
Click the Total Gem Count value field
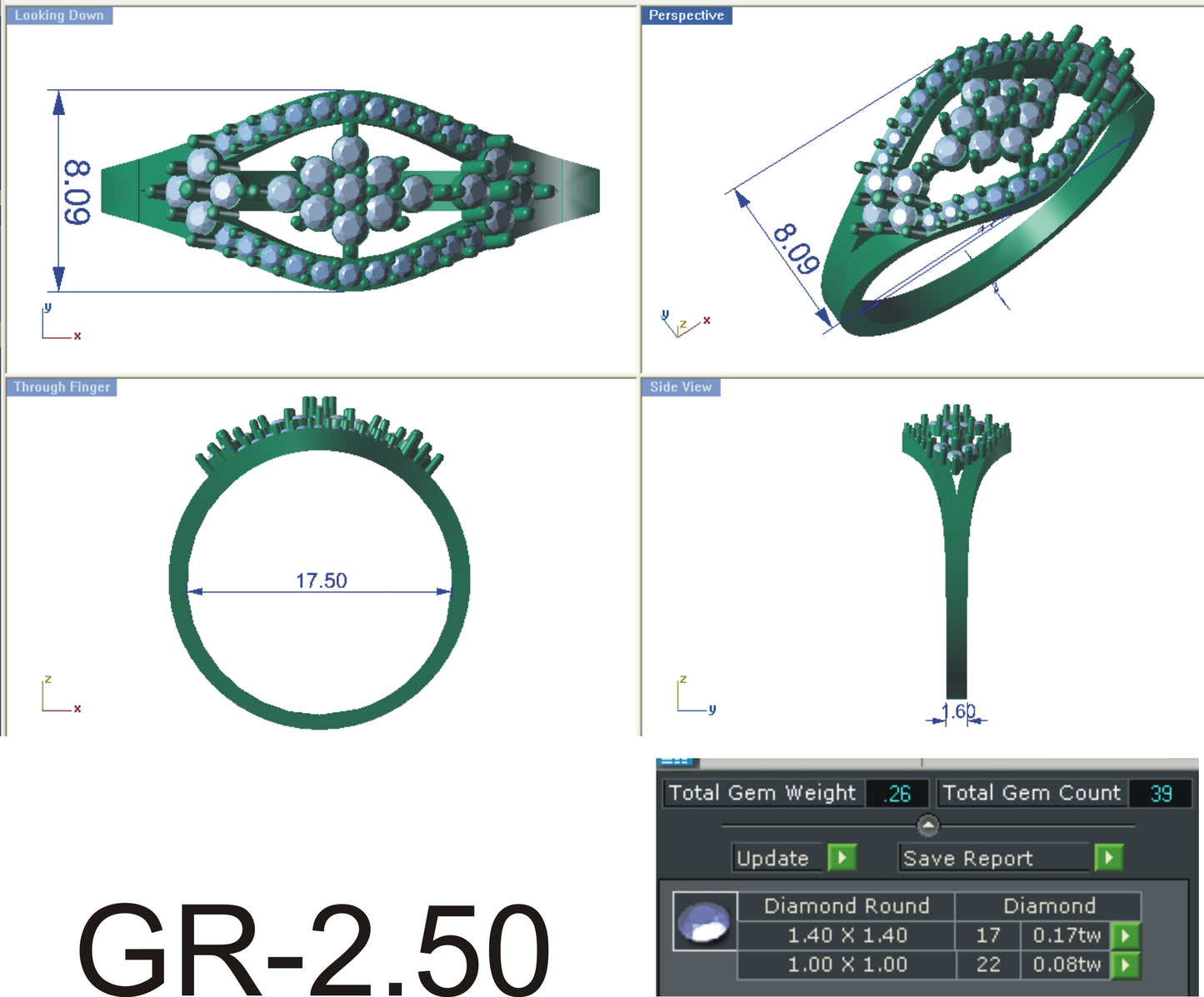click(x=1162, y=793)
